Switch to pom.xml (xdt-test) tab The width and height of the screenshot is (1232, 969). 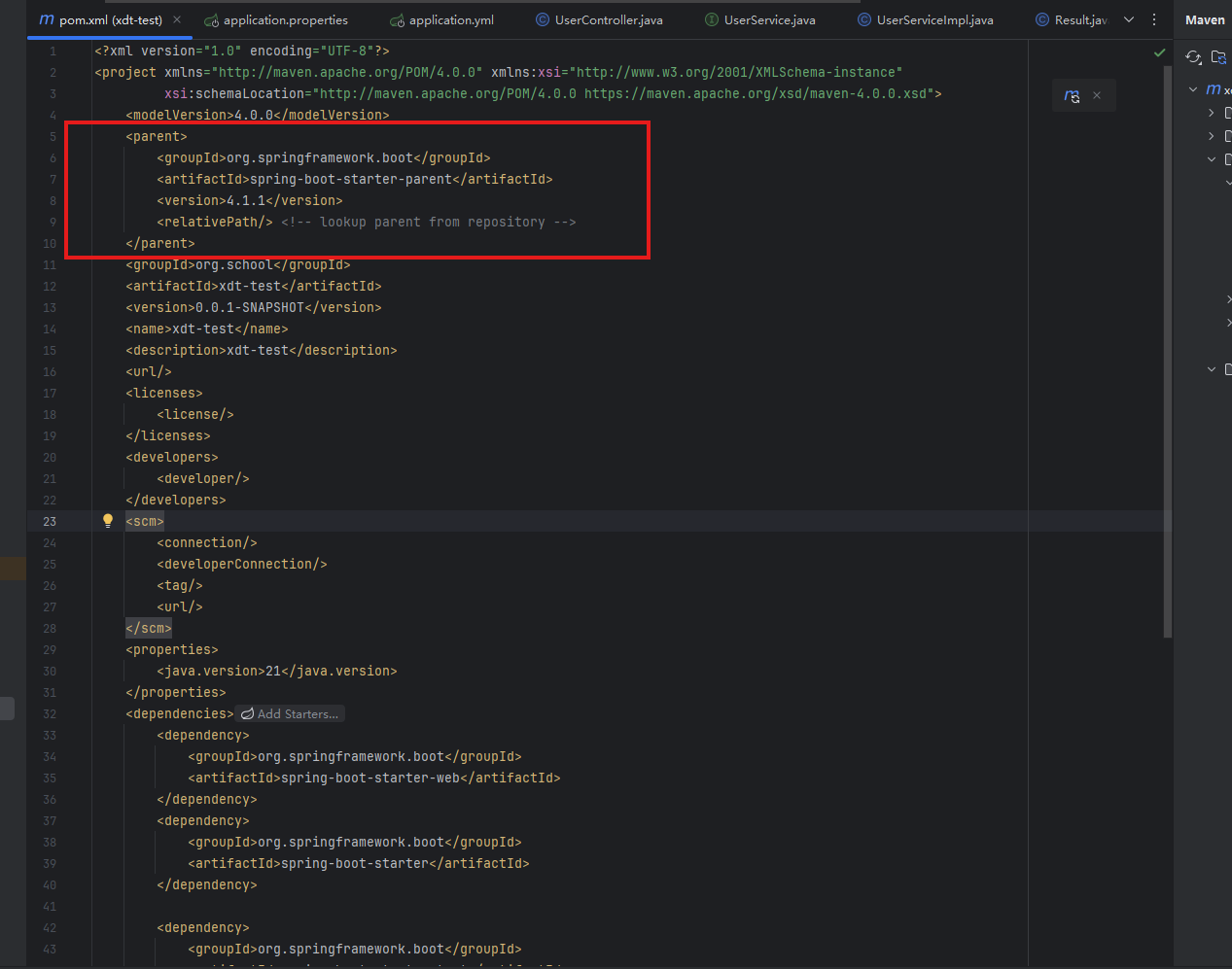click(x=110, y=19)
